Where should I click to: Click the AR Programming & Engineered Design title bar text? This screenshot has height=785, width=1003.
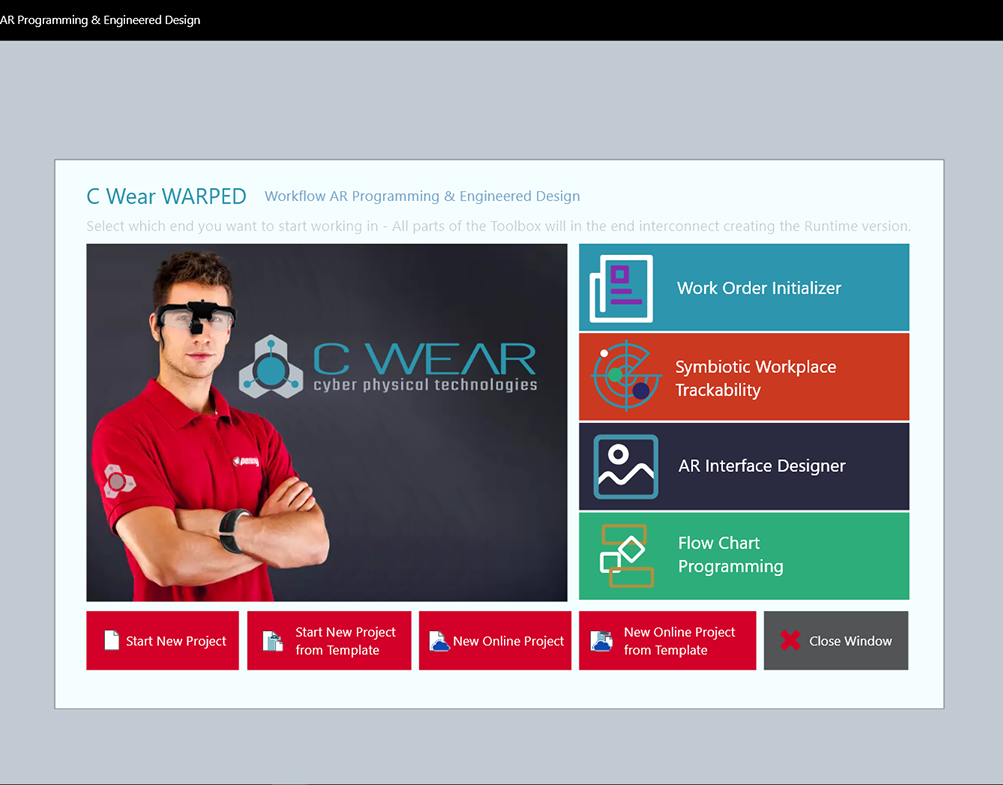pos(100,20)
